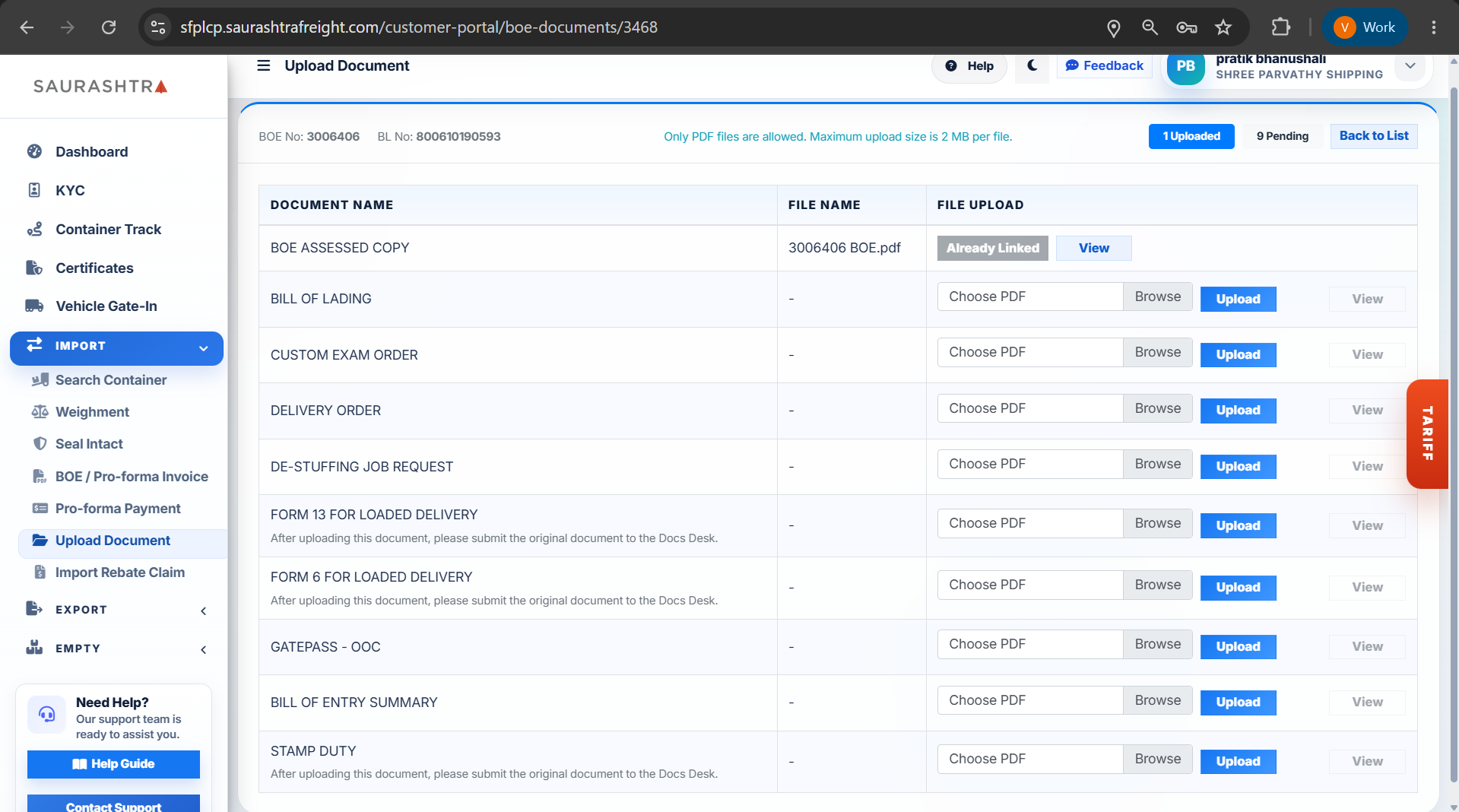Open Import Rebate Claim submenu item
Image resolution: width=1459 pixels, height=812 pixels.
click(120, 572)
